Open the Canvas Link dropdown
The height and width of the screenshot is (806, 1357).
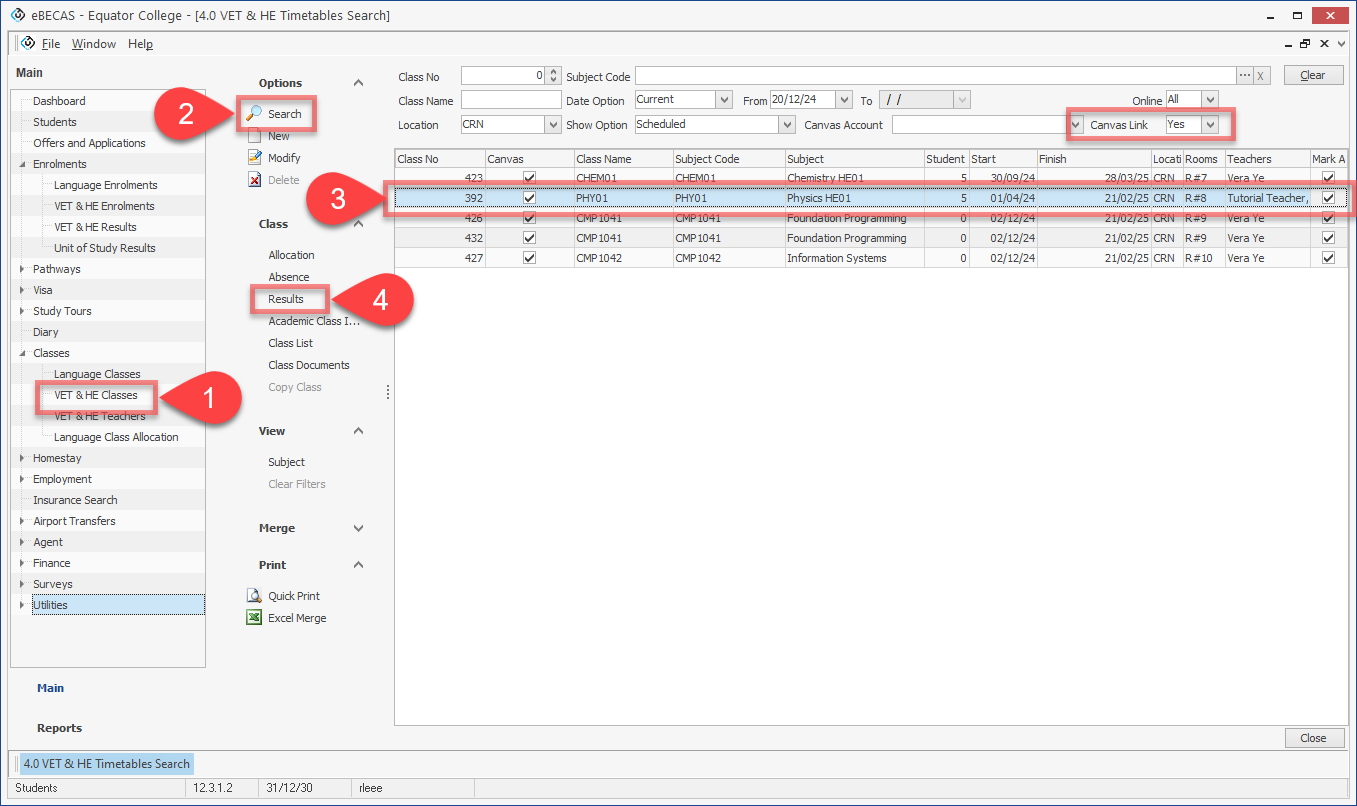[1210, 125]
